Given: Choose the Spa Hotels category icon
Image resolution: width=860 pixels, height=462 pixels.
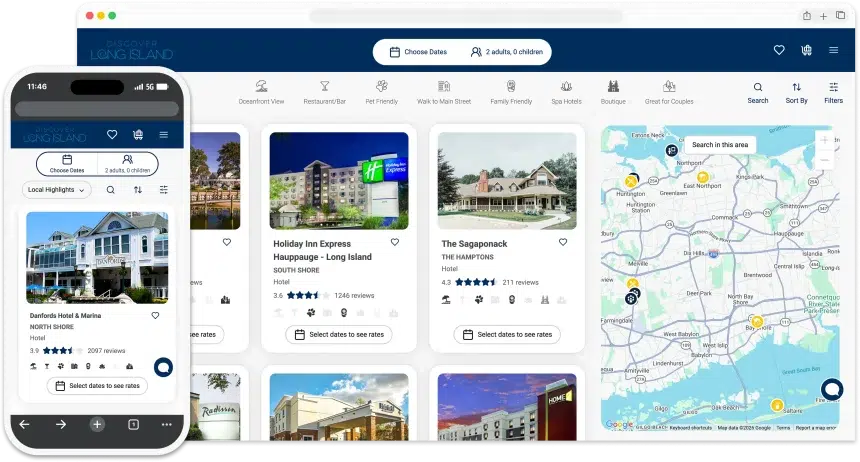Looking at the screenshot, I should click(566, 87).
